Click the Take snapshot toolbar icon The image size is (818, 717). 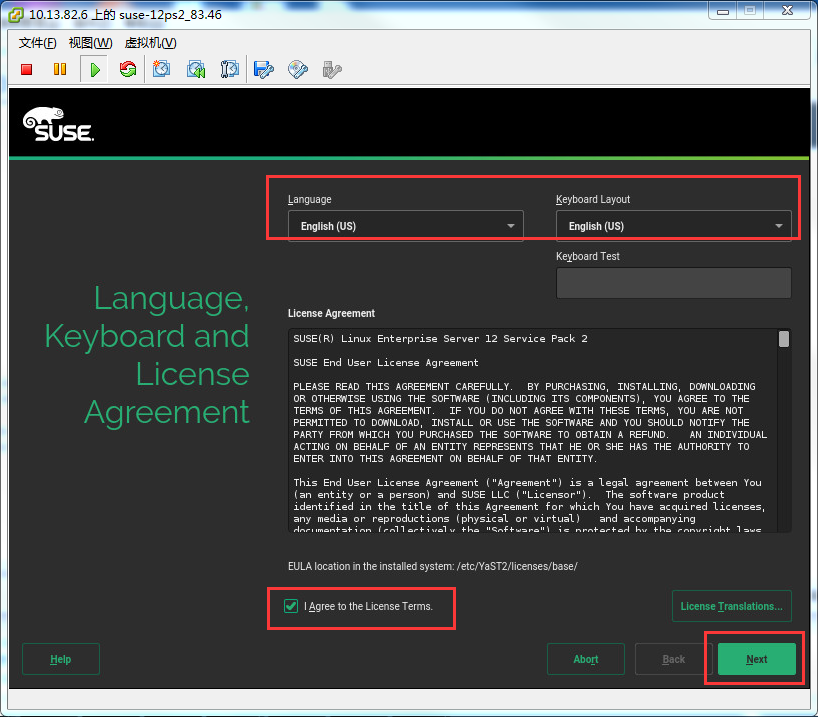[162, 69]
